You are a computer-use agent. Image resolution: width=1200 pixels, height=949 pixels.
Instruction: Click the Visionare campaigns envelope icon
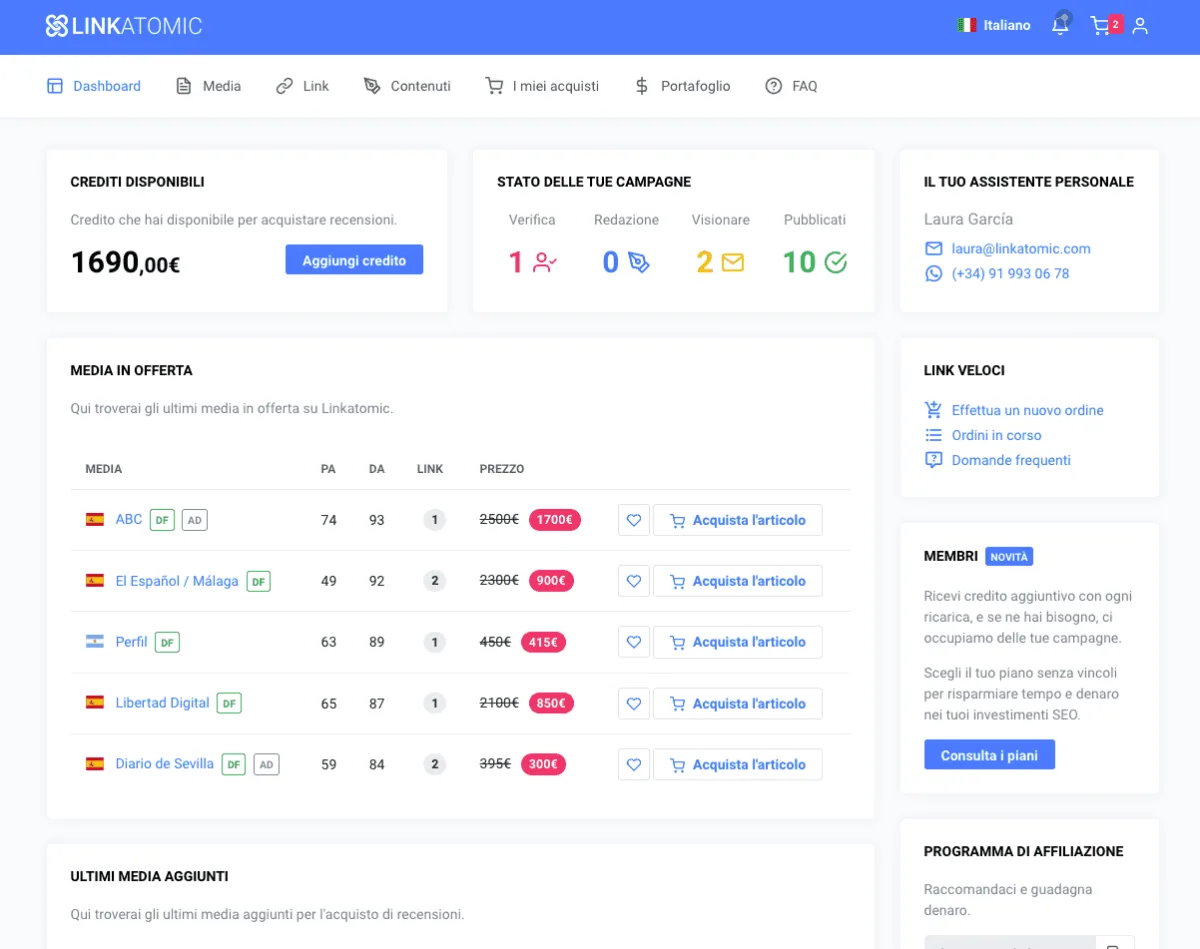(x=733, y=263)
